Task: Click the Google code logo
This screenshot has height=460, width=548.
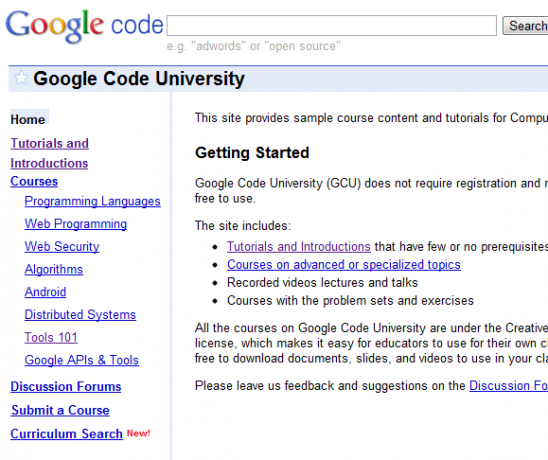Action: (85, 26)
